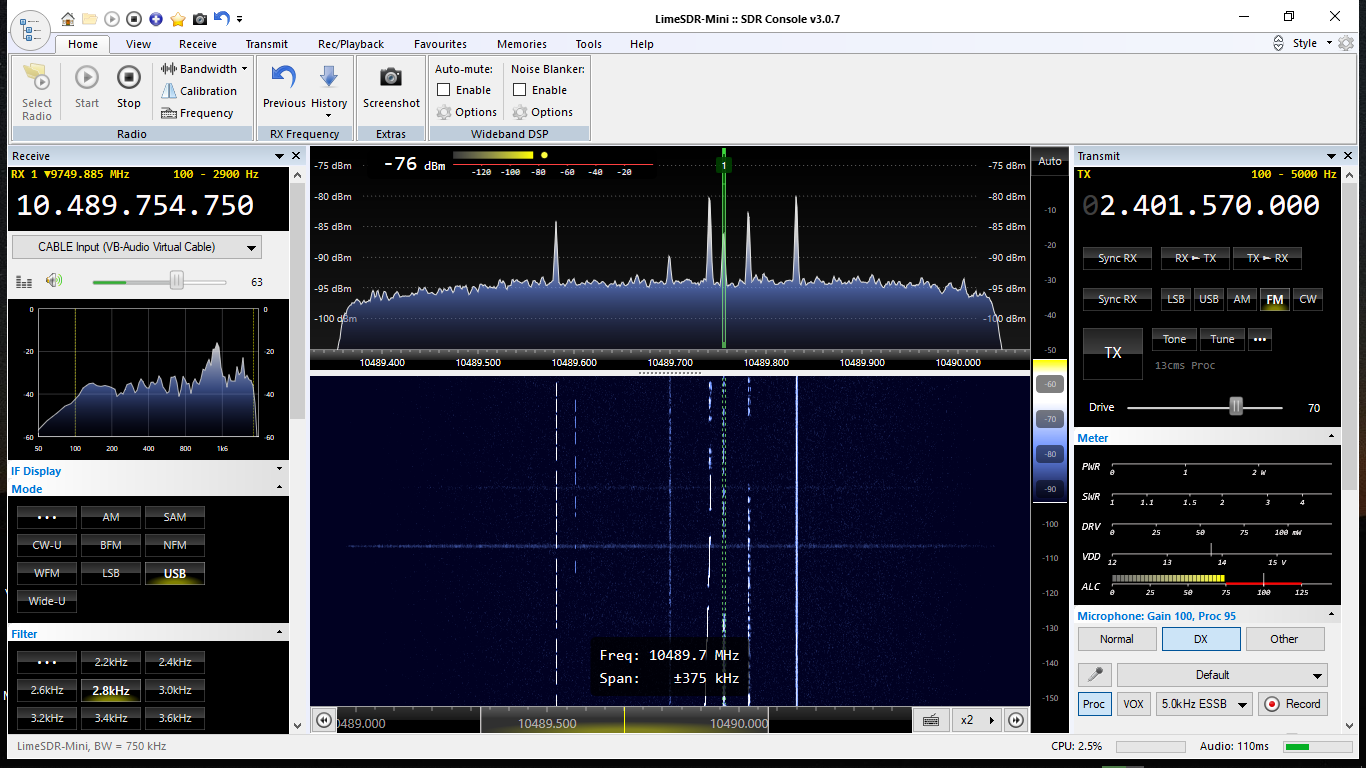1366x768 pixels.
Task: Switch to the Memories tab
Action: tap(522, 44)
